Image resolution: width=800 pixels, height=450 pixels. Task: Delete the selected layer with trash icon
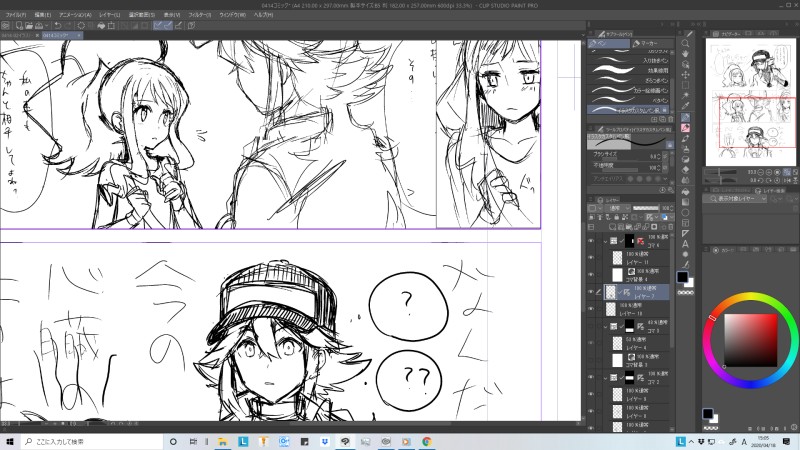point(670,227)
